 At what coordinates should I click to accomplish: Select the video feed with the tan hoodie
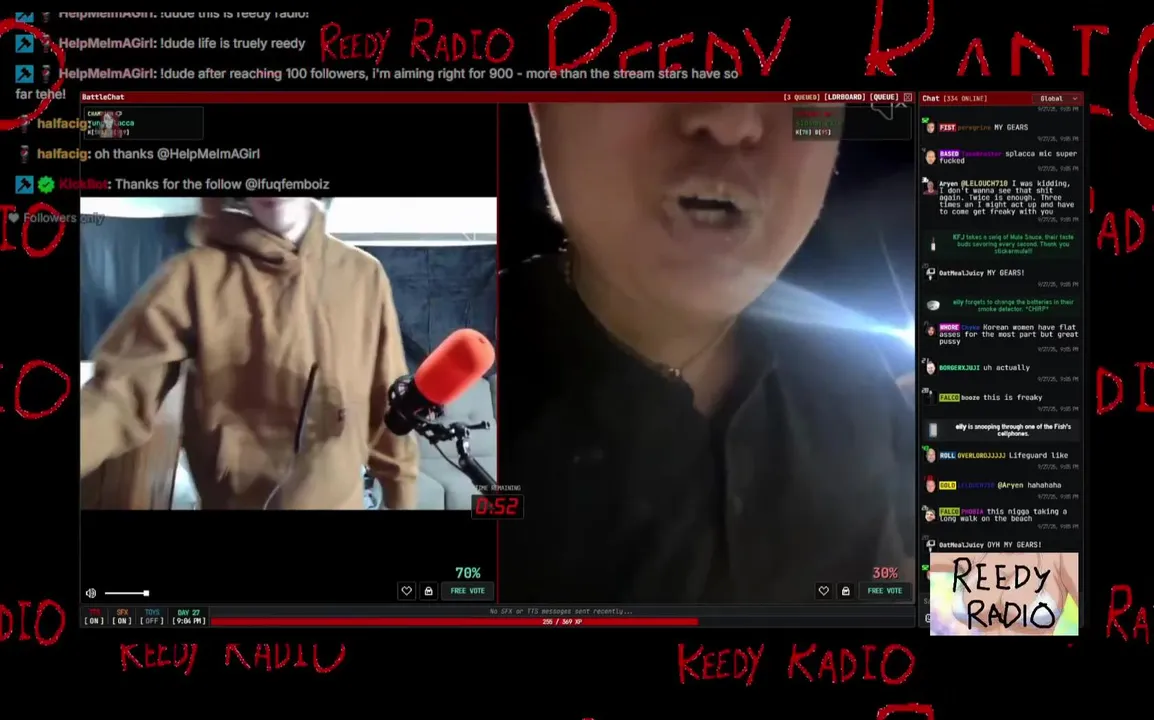pos(288,353)
